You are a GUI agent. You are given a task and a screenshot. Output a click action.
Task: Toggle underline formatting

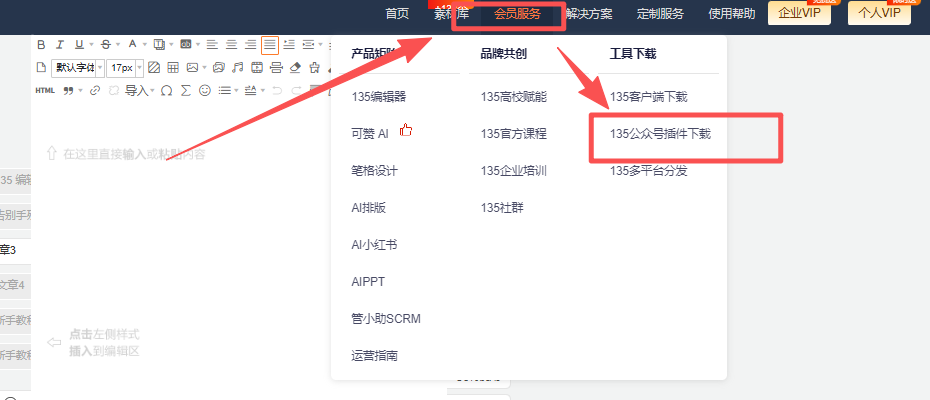[x=79, y=45]
